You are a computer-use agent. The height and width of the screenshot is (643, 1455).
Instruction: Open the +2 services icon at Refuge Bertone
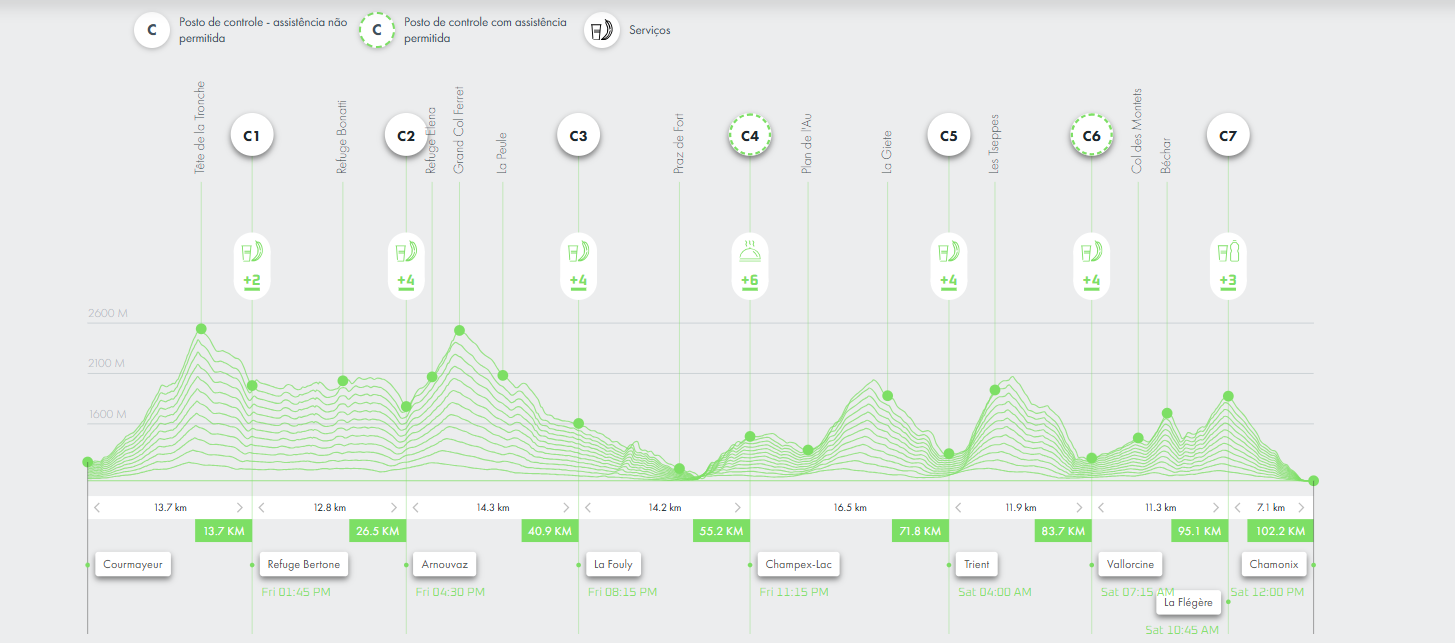coord(252,266)
